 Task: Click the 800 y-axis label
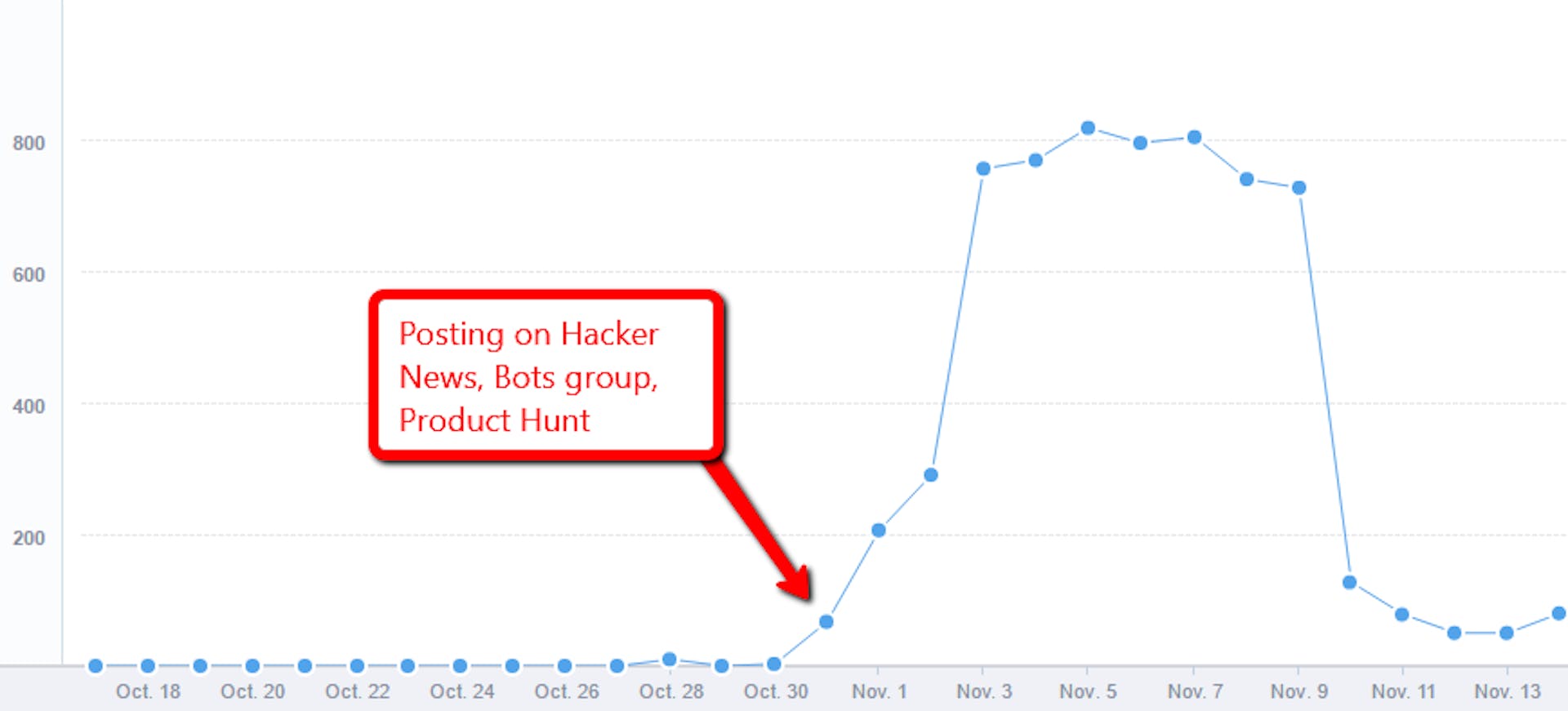[29, 144]
